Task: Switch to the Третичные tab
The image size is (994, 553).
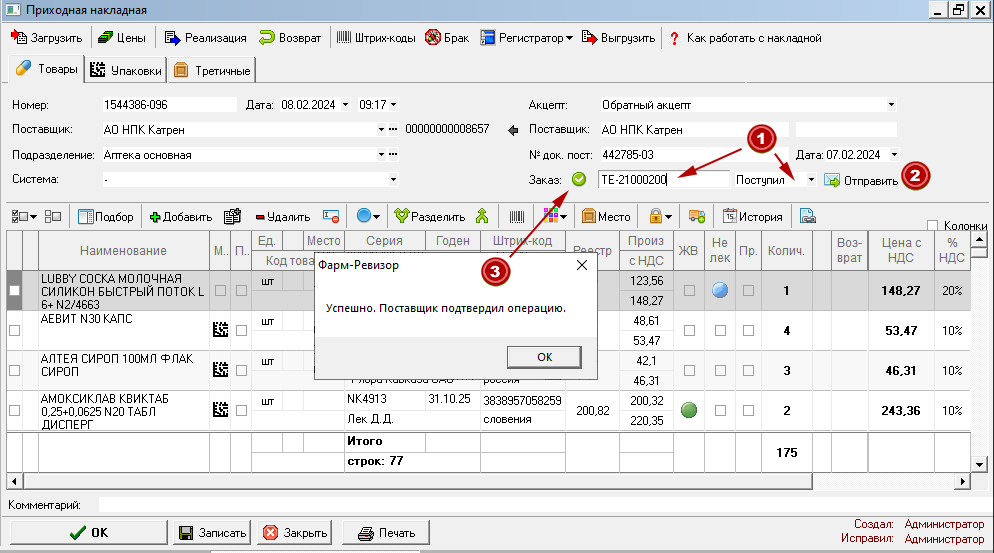Action: pyautogui.click(x=212, y=70)
